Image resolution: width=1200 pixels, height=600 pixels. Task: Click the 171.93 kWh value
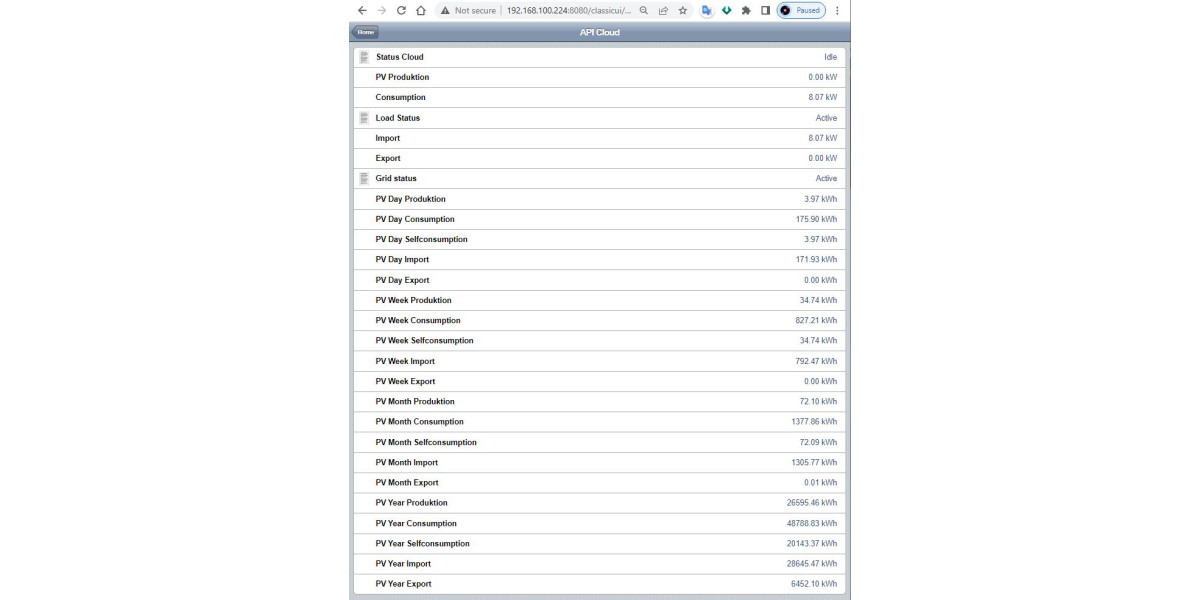click(817, 259)
